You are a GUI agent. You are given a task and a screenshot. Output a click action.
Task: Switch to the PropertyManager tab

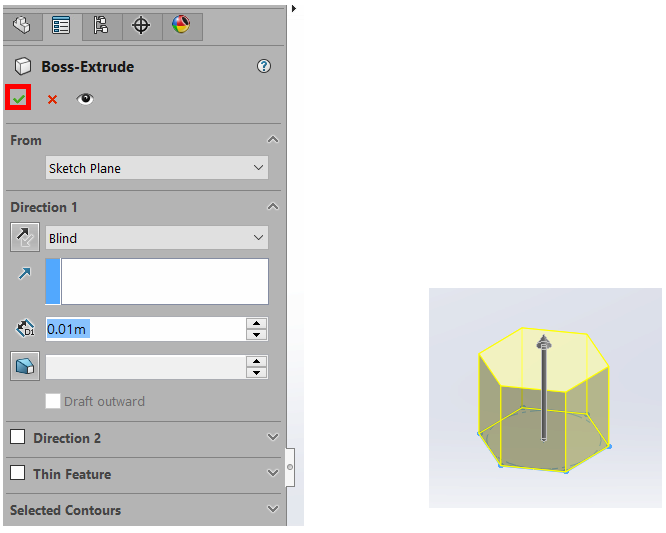pos(62,26)
